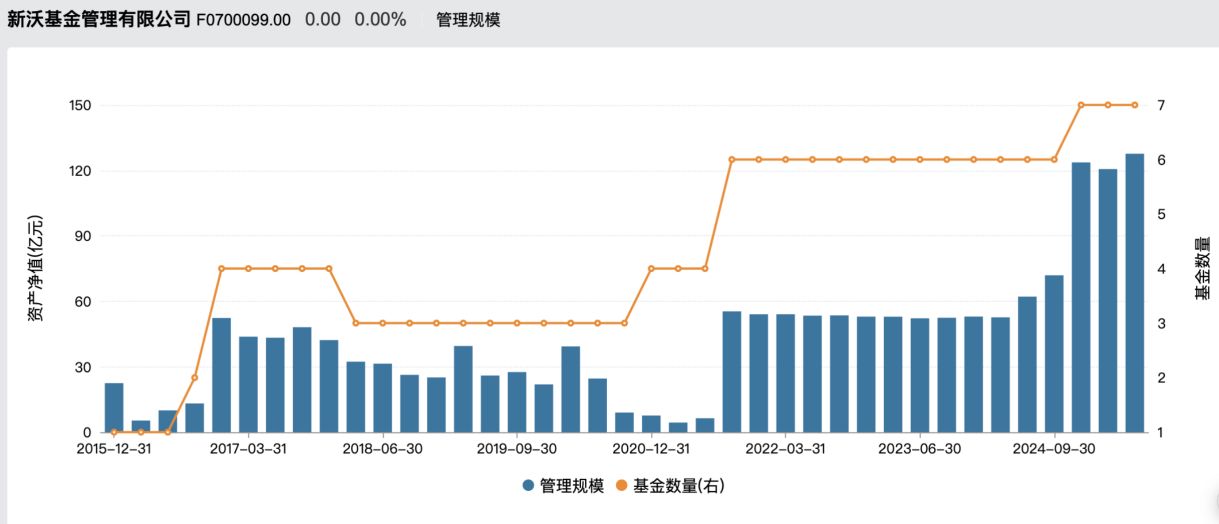Image resolution: width=1219 pixels, height=524 pixels.
Task: Click the right axis value 7
Action: pyautogui.click(x=1161, y=105)
